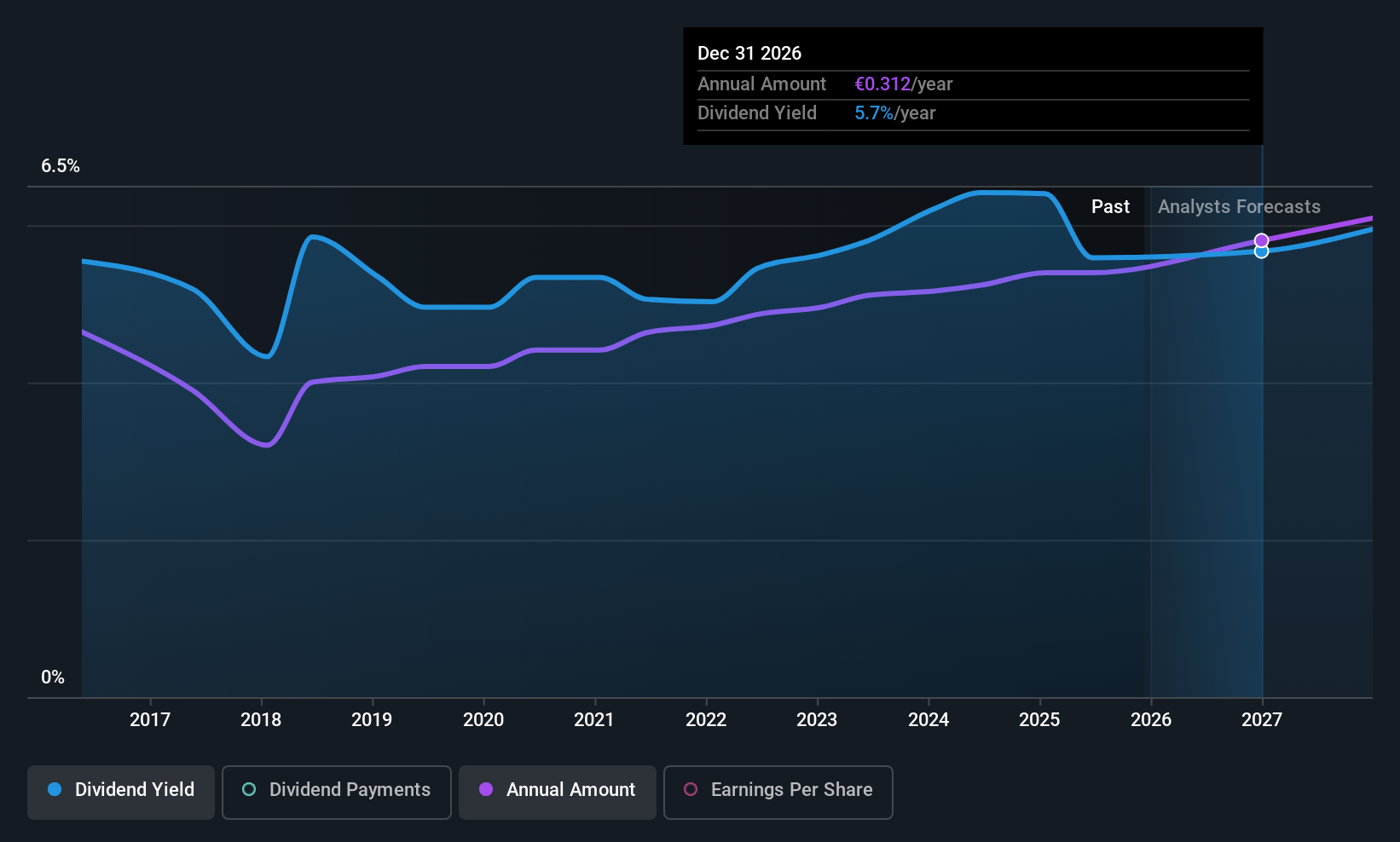The width and height of the screenshot is (1400, 842).
Task: Click the 5.7%/year dividend yield value
Action: point(894,113)
